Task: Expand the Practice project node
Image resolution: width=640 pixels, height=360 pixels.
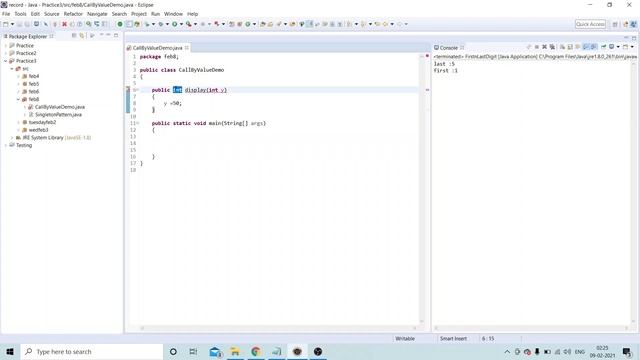Action: pos(6,46)
